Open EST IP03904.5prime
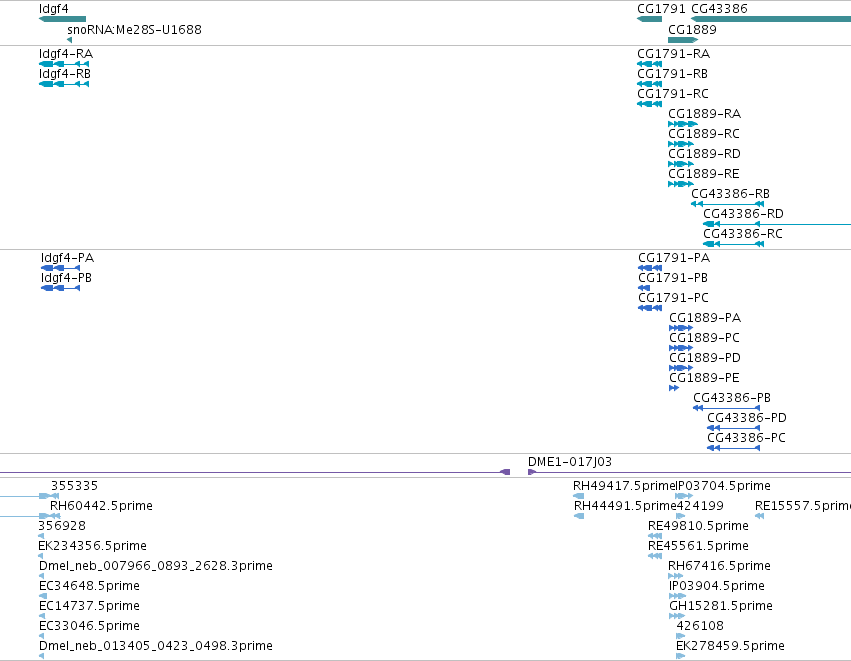 point(717,586)
